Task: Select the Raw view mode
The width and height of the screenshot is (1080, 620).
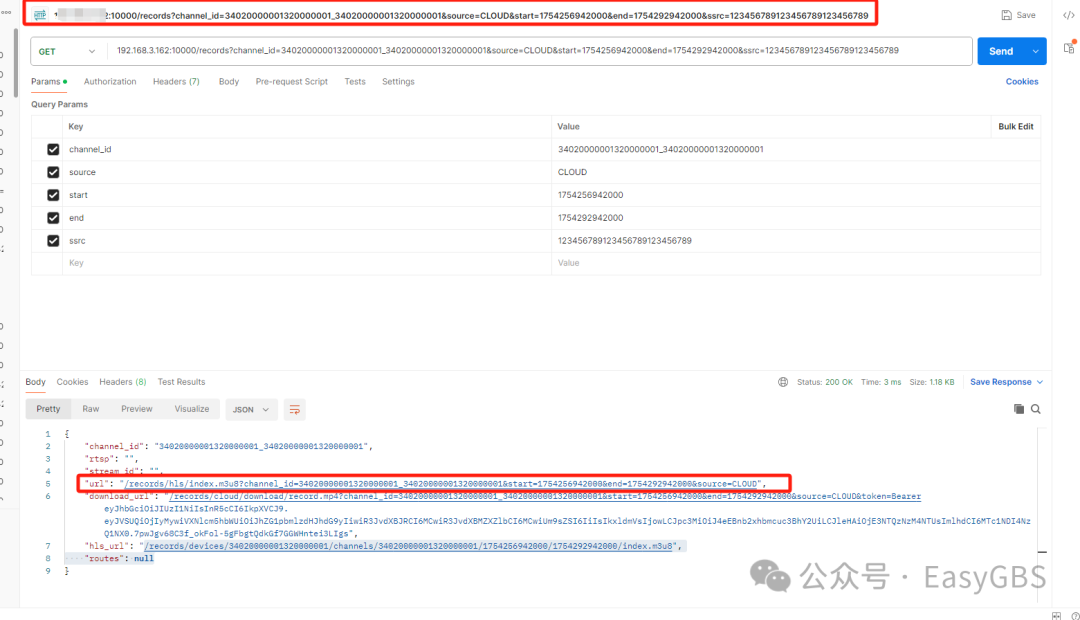Action: click(91, 409)
